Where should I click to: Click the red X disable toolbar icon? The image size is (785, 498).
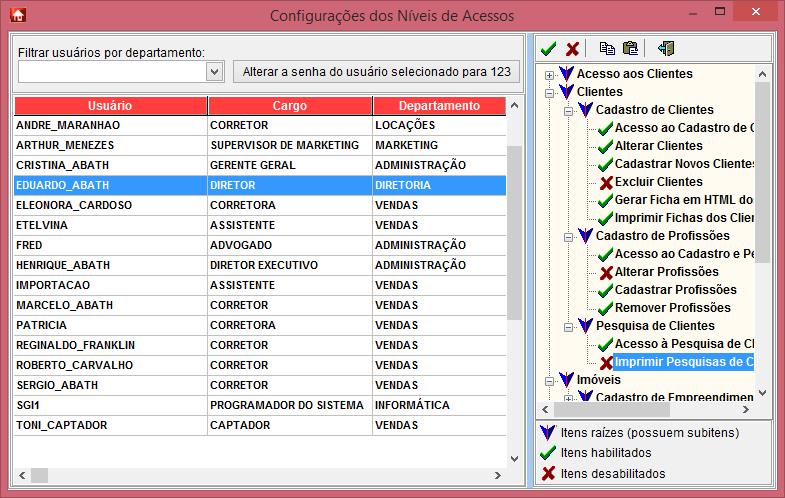click(573, 48)
